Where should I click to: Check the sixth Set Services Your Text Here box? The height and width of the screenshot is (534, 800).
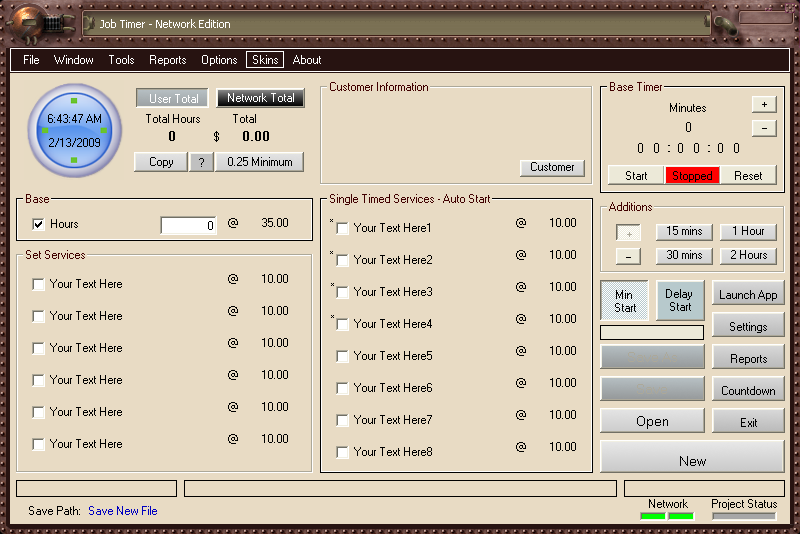(x=38, y=444)
